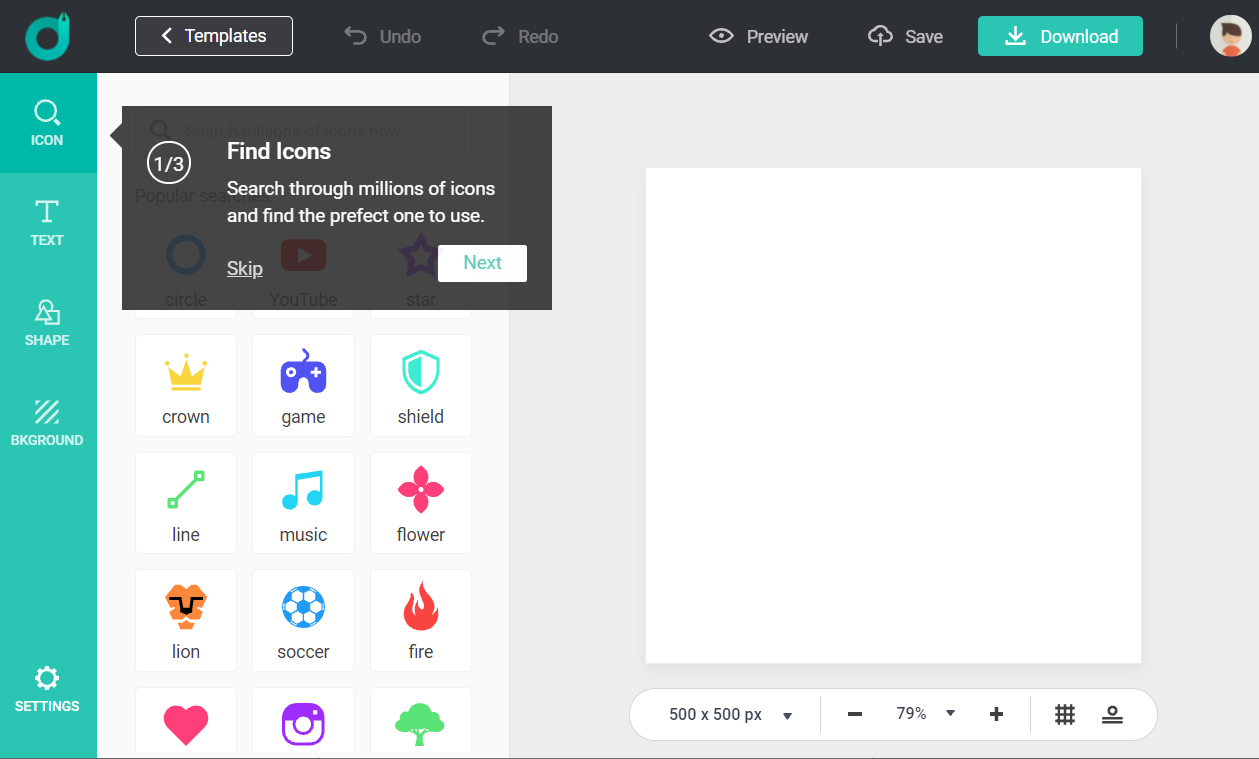Switch to the TEXT tab
This screenshot has width=1259, height=759.
pos(47,223)
